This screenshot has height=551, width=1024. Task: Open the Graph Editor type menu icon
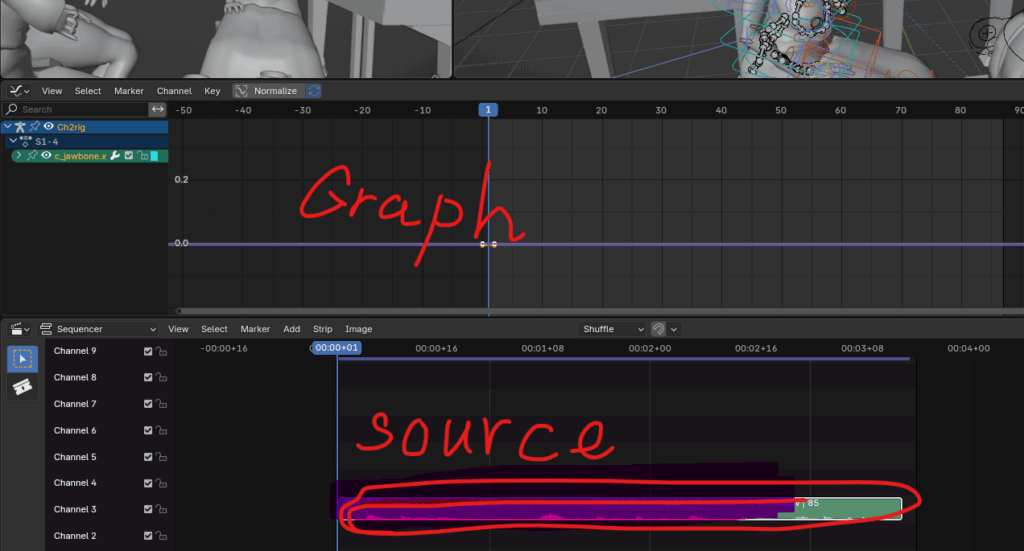coord(18,91)
